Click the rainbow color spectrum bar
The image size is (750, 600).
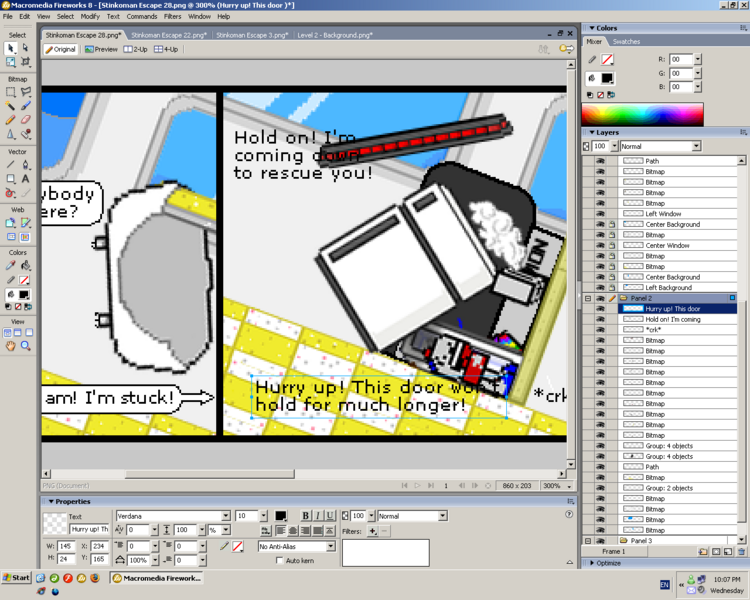point(642,113)
